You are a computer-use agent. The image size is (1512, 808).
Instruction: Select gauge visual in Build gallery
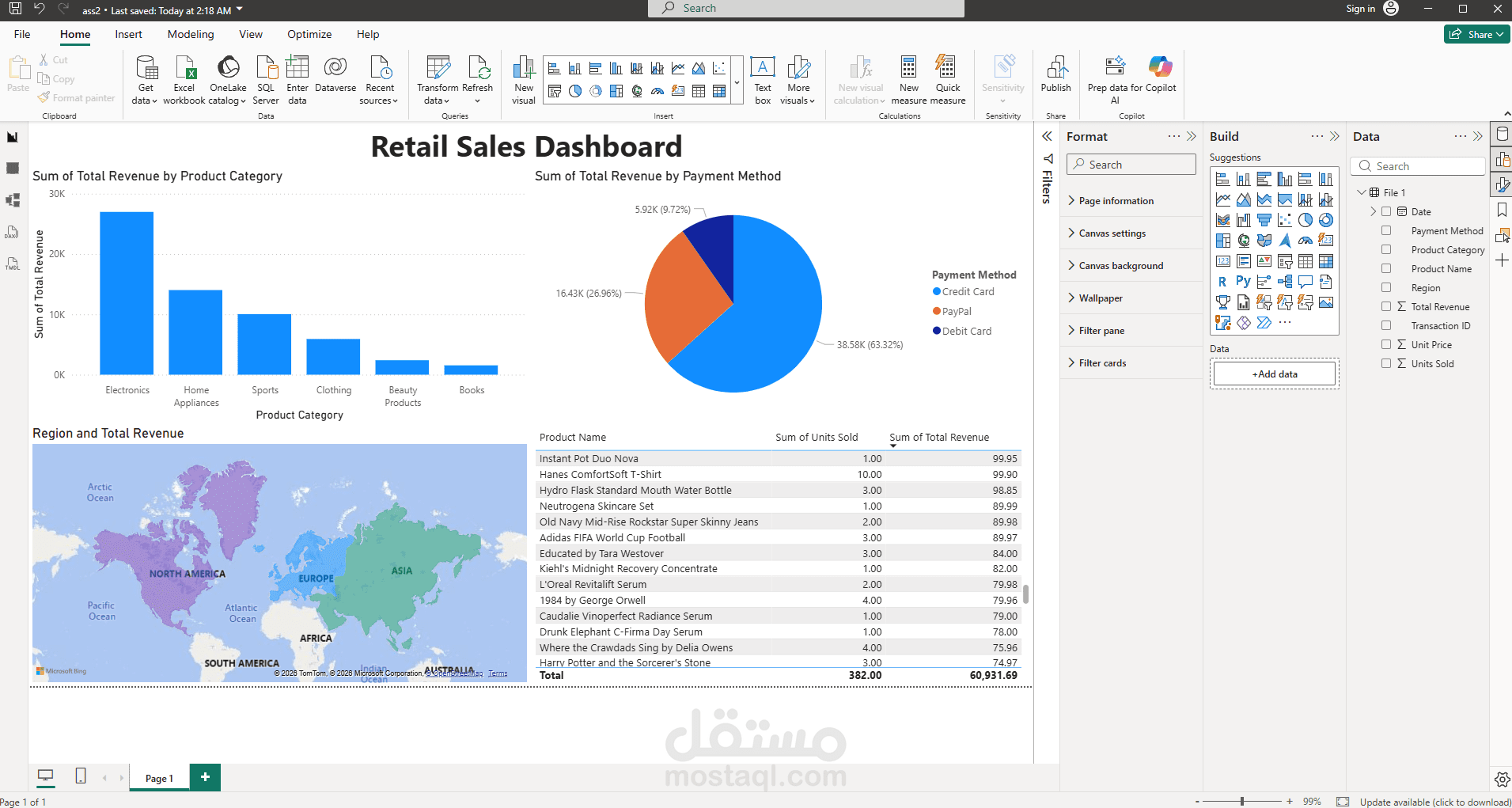point(1305,241)
